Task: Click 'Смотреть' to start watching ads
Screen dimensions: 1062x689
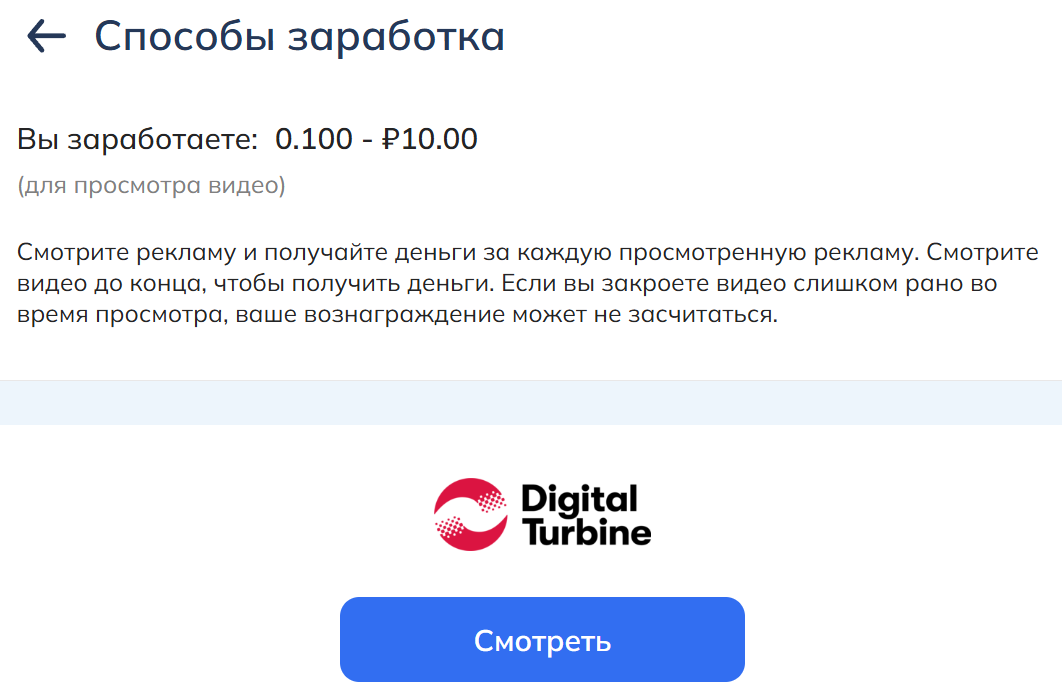Action: pyautogui.click(x=542, y=639)
